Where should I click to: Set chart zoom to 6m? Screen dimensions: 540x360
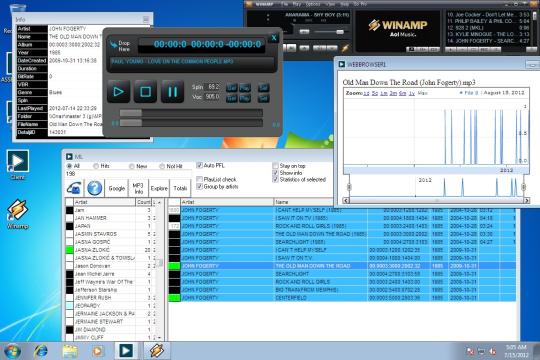[x=402, y=93]
